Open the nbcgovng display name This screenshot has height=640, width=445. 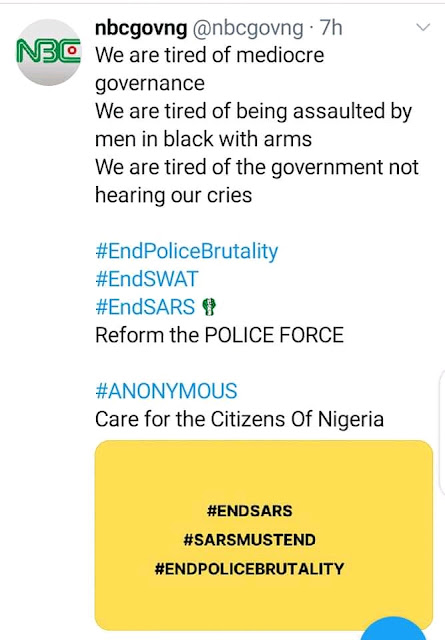tap(141, 28)
